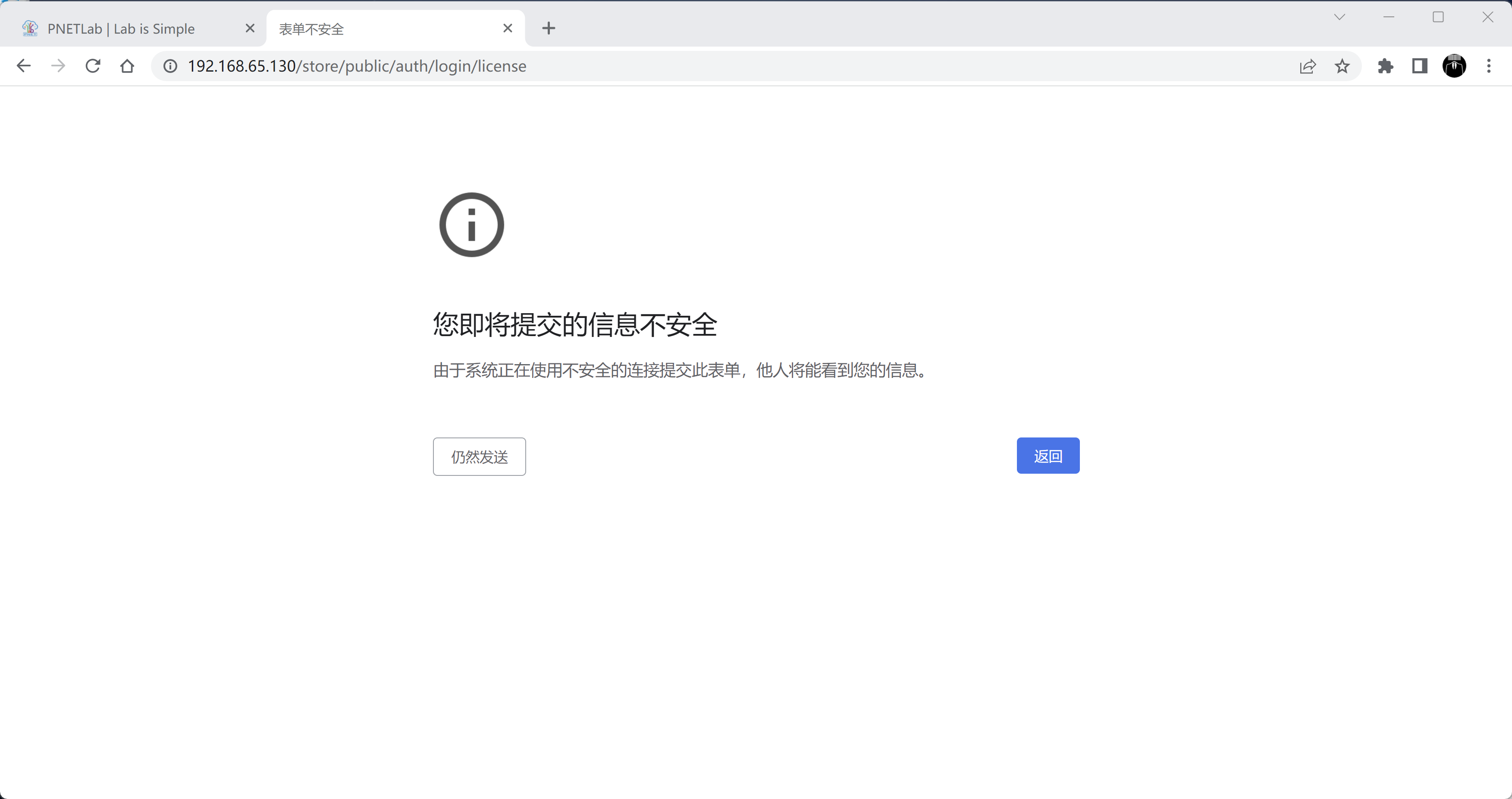
Task: Click the large info circle icon
Action: [471, 225]
